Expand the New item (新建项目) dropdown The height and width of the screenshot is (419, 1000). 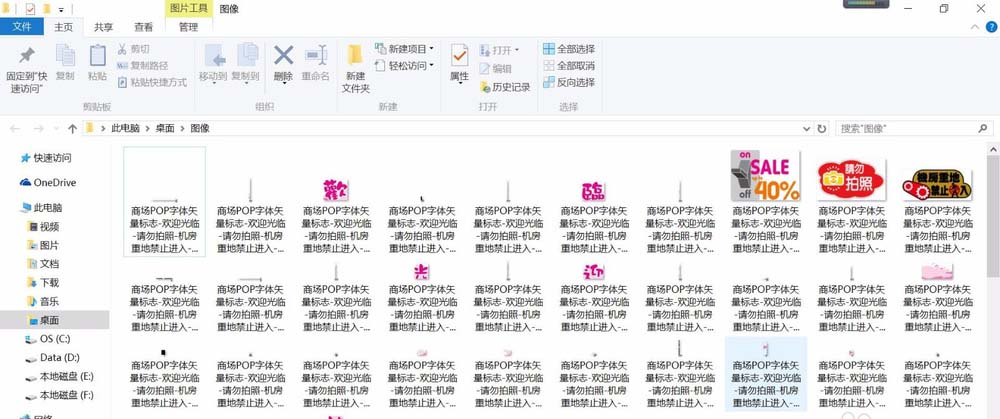[x=432, y=48]
